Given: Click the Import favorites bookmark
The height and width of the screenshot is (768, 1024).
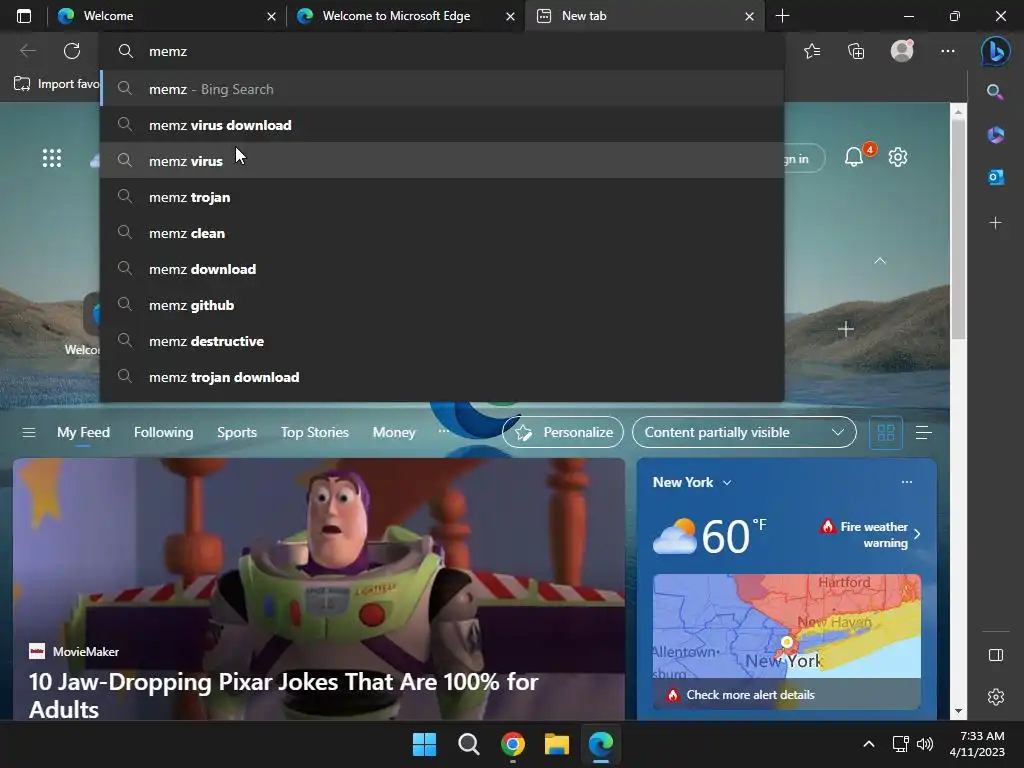Looking at the screenshot, I should 57,84.
